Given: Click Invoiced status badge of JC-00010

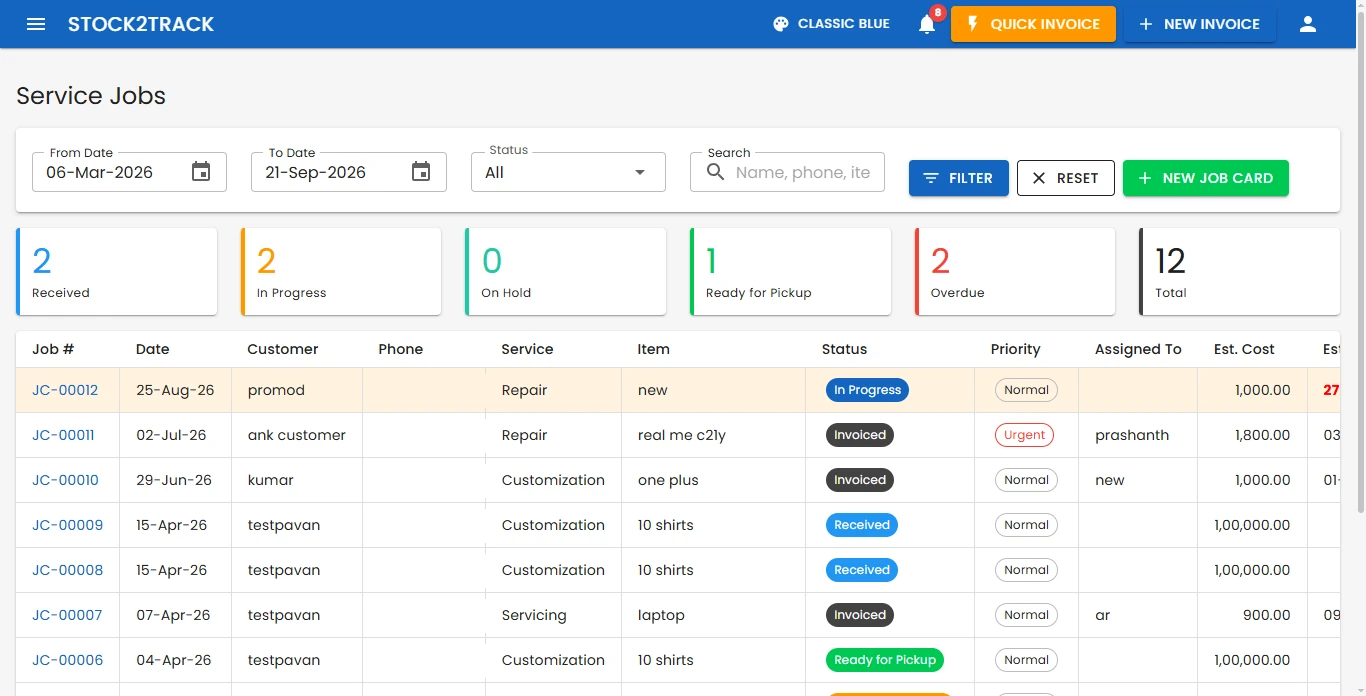Looking at the screenshot, I should 860,480.
